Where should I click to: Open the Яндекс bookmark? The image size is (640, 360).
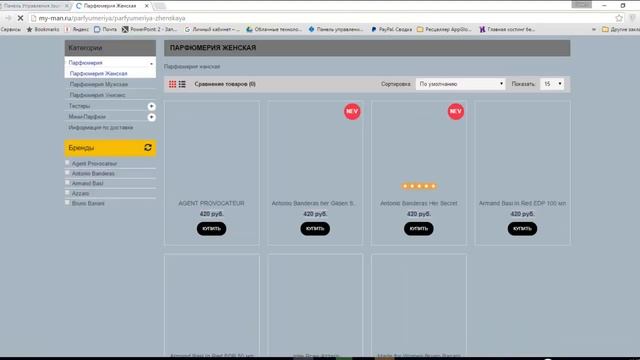point(77,29)
